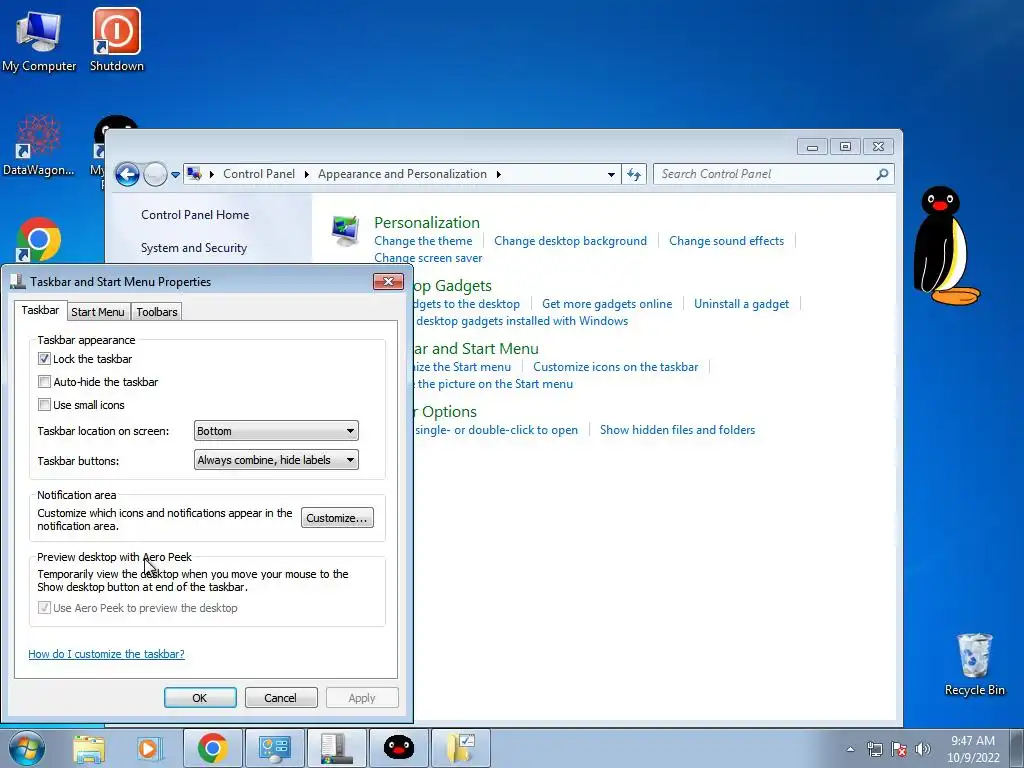Confirm with the OK button

(x=200, y=697)
